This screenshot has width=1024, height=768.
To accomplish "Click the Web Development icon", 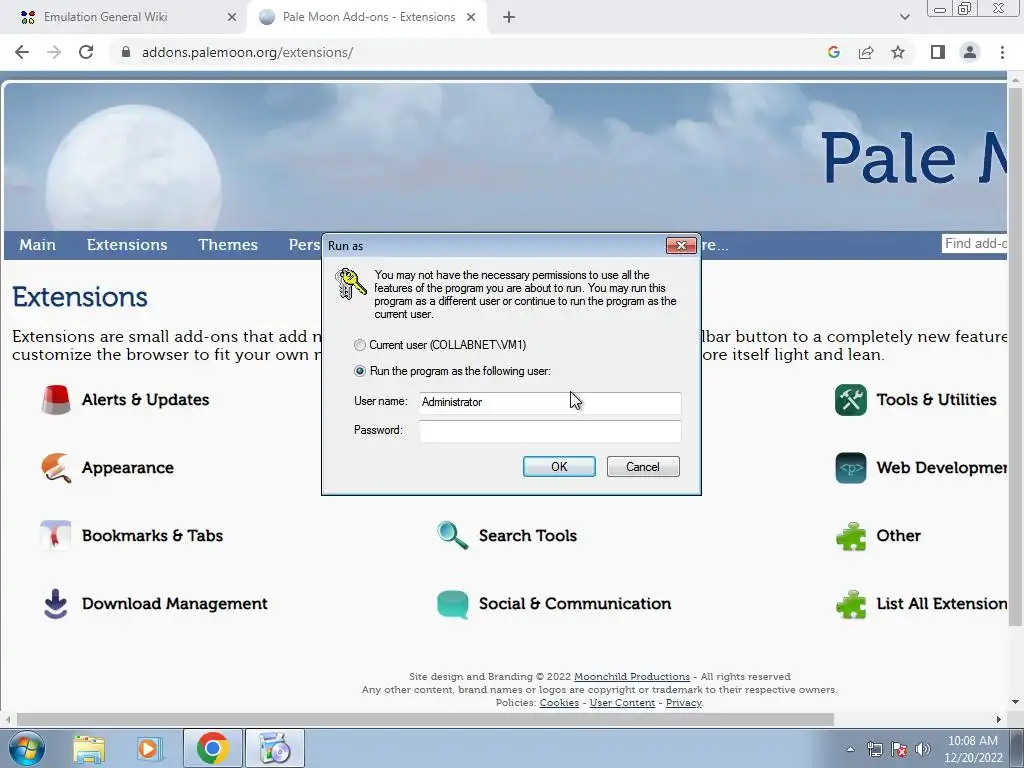I will click(x=851, y=468).
